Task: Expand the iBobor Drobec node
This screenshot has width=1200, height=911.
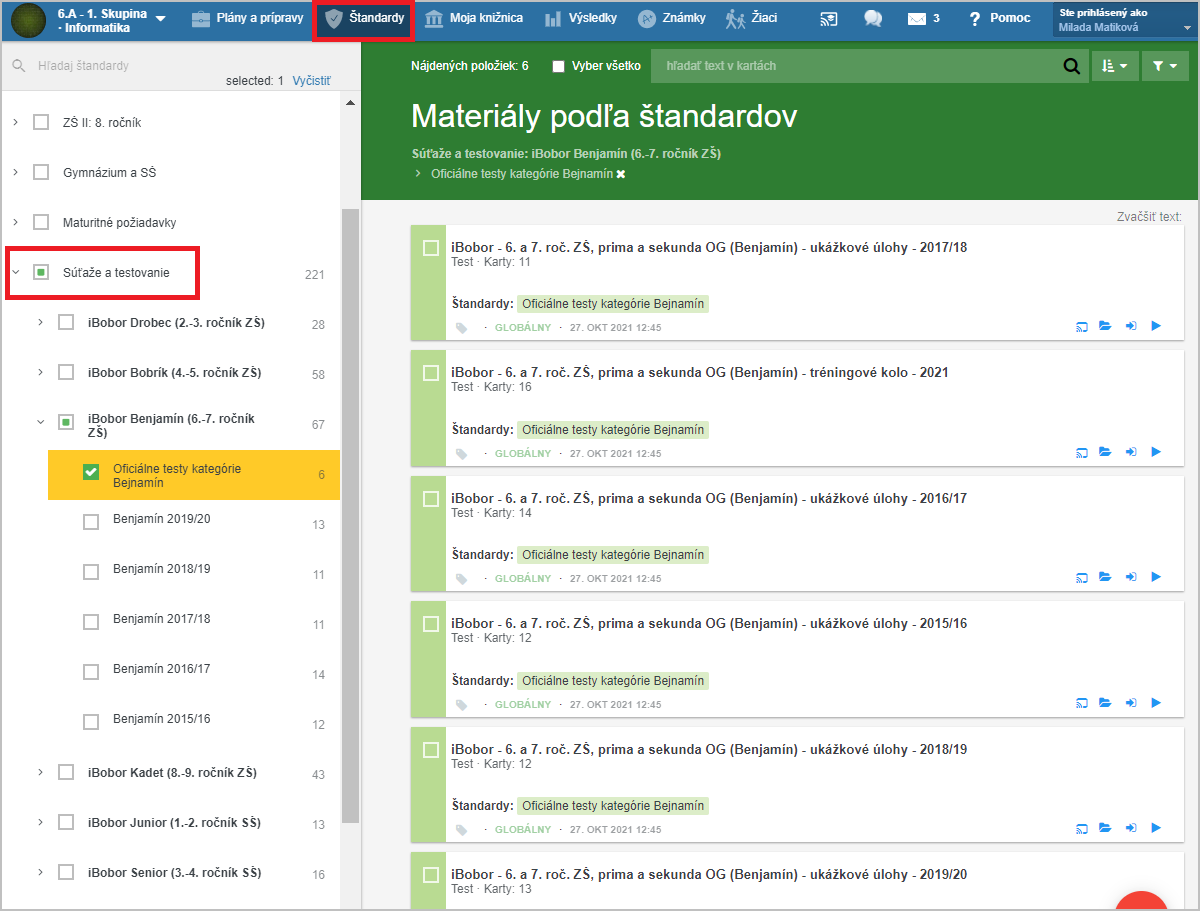Action: pyautogui.click(x=40, y=322)
